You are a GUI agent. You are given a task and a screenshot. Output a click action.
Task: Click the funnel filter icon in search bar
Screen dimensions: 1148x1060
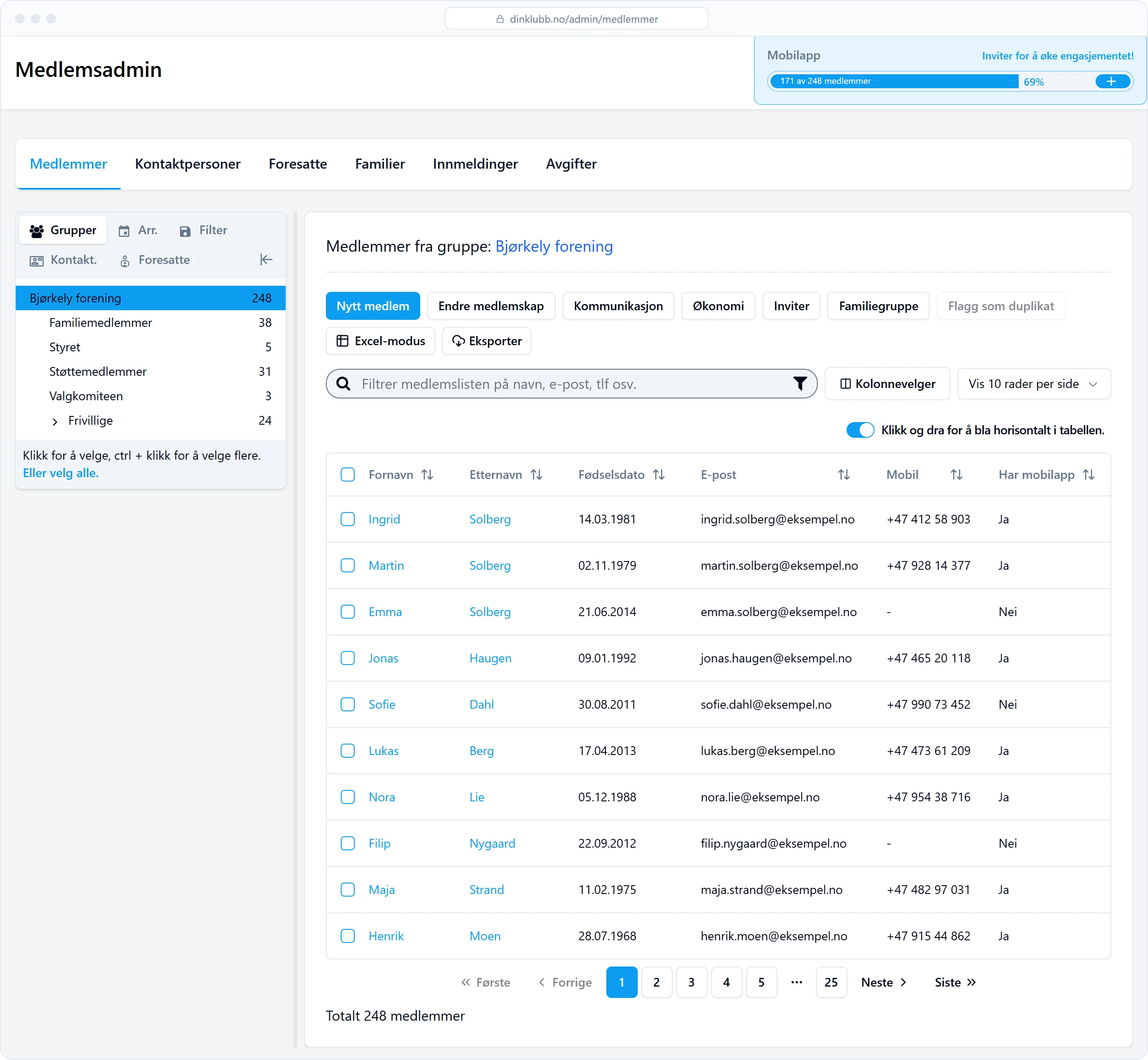(x=800, y=383)
